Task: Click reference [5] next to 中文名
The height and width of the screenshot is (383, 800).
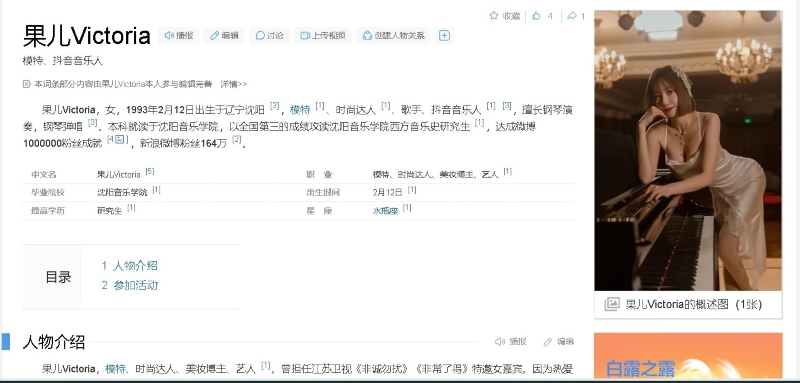Action: point(149,172)
